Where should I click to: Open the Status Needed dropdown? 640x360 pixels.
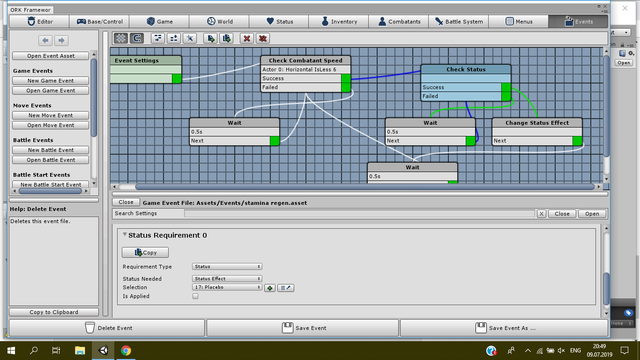(x=227, y=279)
